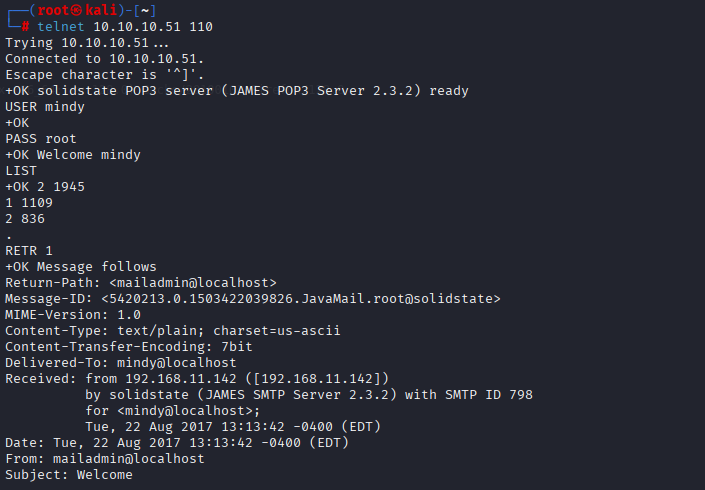The image size is (705, 490).
Task: Click the 'PASS root' line
Action: click(41, 139)
